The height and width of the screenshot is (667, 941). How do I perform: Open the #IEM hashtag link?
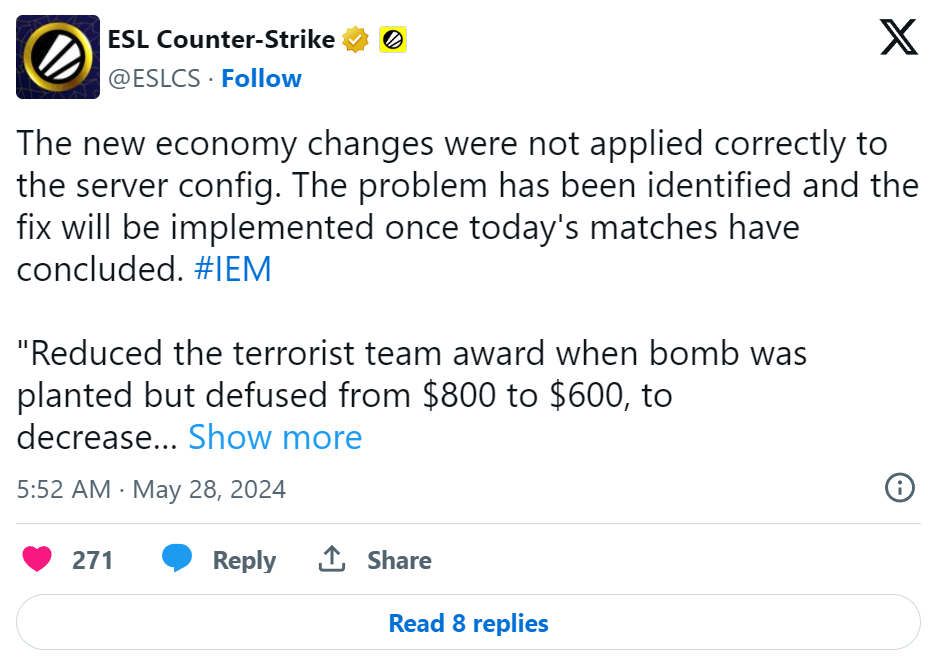[x=231, y=270]
